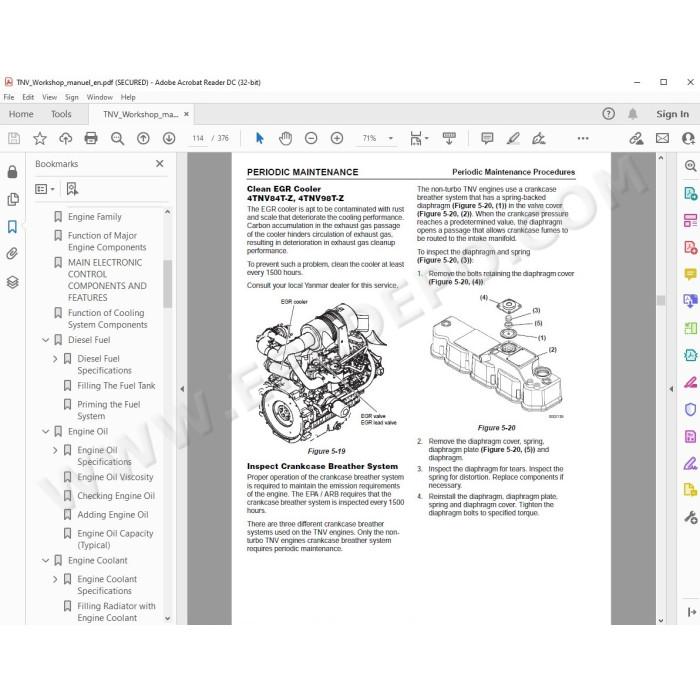Open the Layers panel
The image size is (700, 700).
point(12,282)
